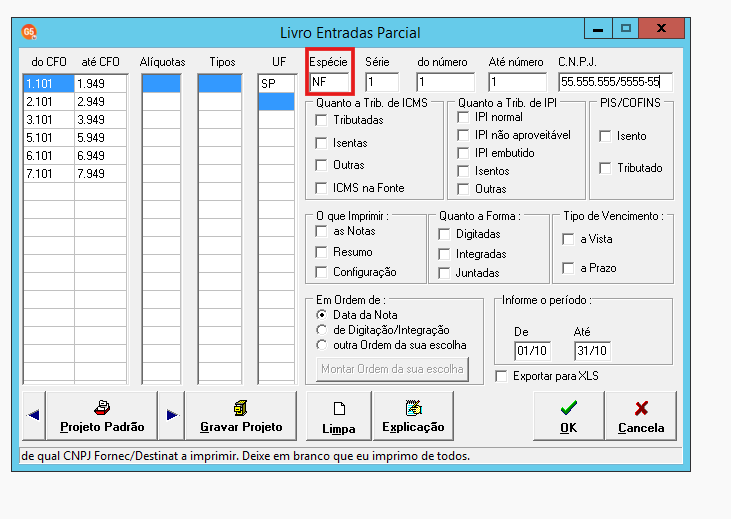
Task: Clear the form with Limpa button
Action: click(x=339, y=415)
